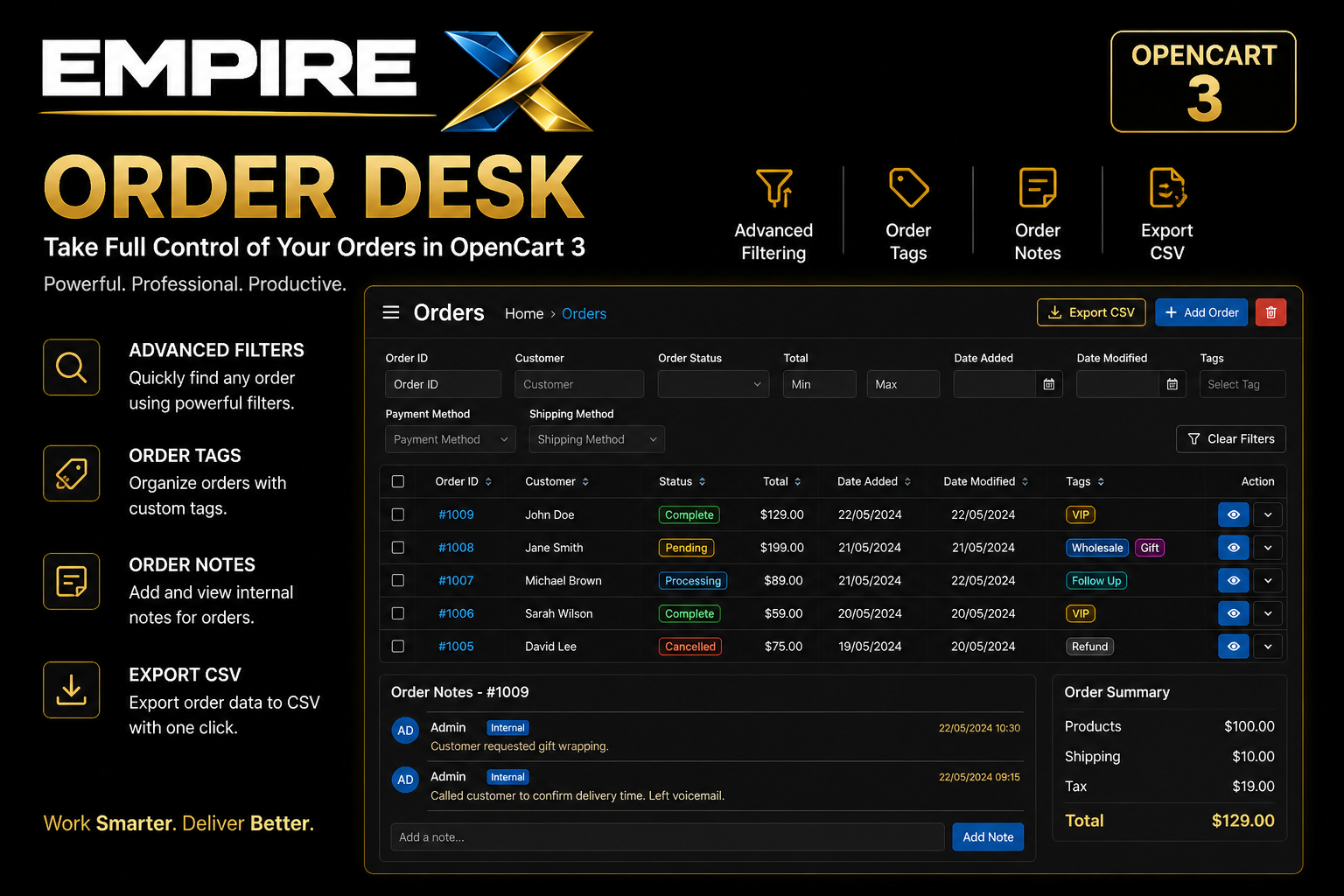Check the box for order #1009
This screenshot has width=1344, height=896.
398,514
